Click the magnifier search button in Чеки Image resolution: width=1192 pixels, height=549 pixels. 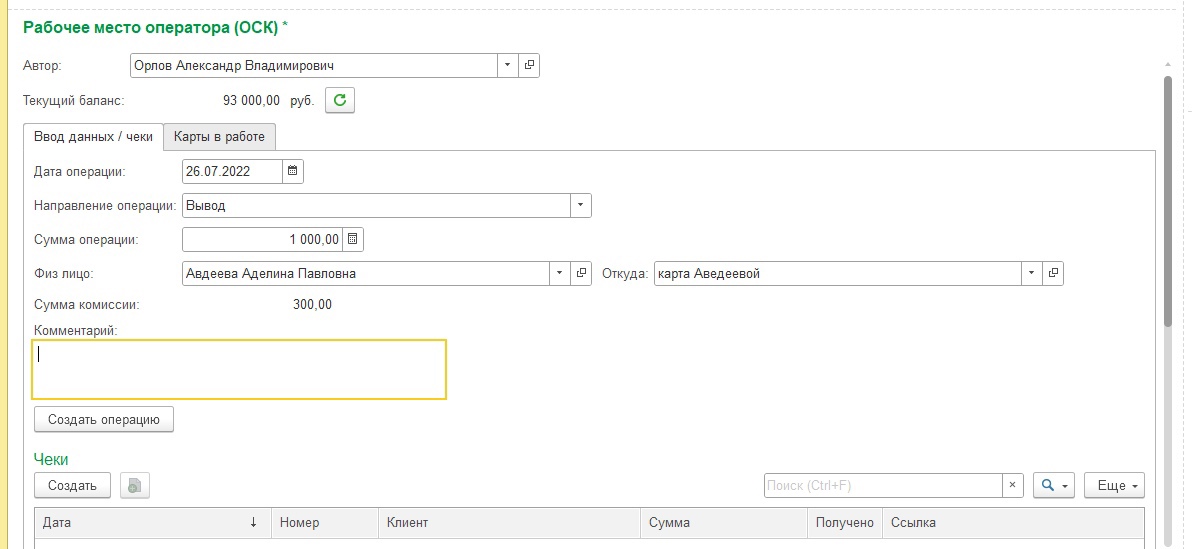[1054, 485]
